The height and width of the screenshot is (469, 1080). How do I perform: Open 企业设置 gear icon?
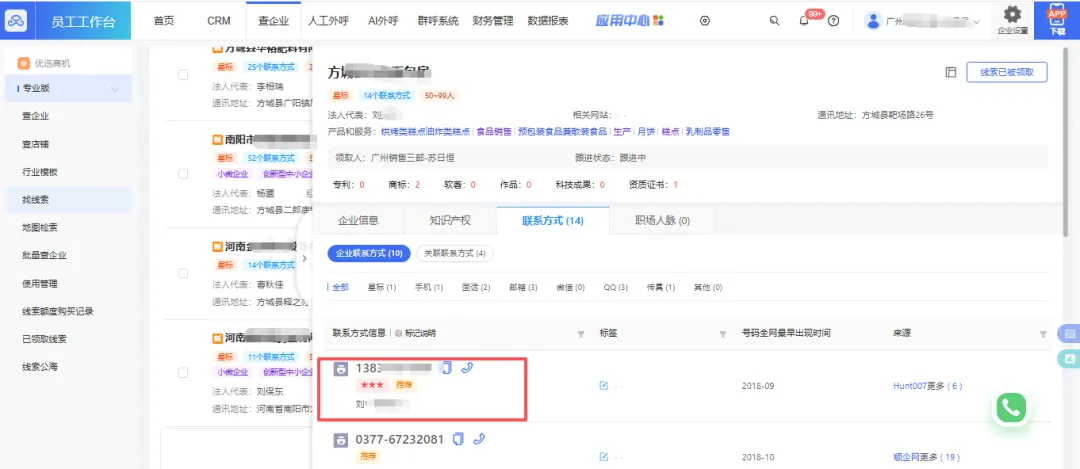pyautogui.click(x=1012, y=14)
